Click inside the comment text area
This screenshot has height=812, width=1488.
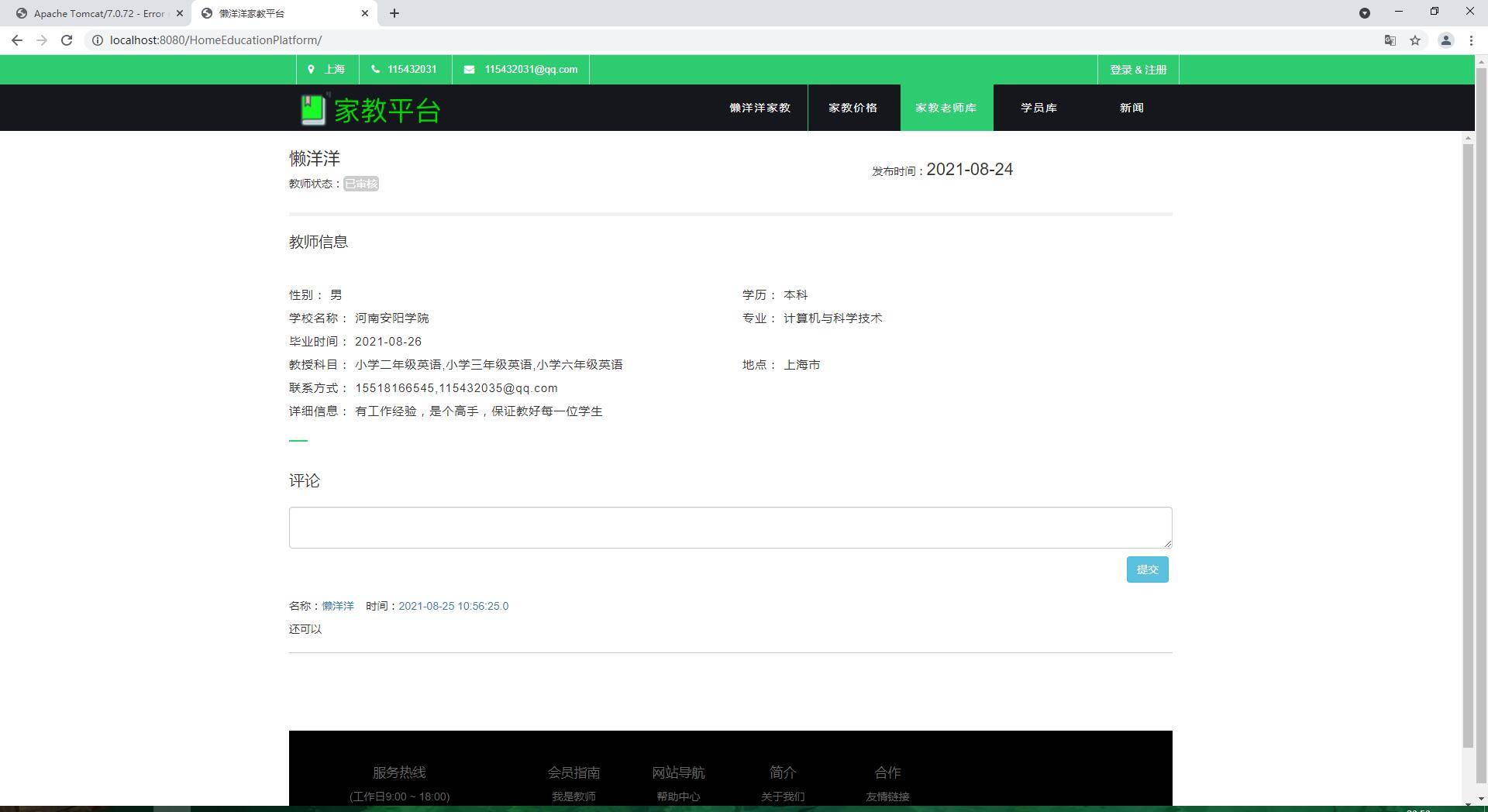pyautogui.click(x=729, y=527)
